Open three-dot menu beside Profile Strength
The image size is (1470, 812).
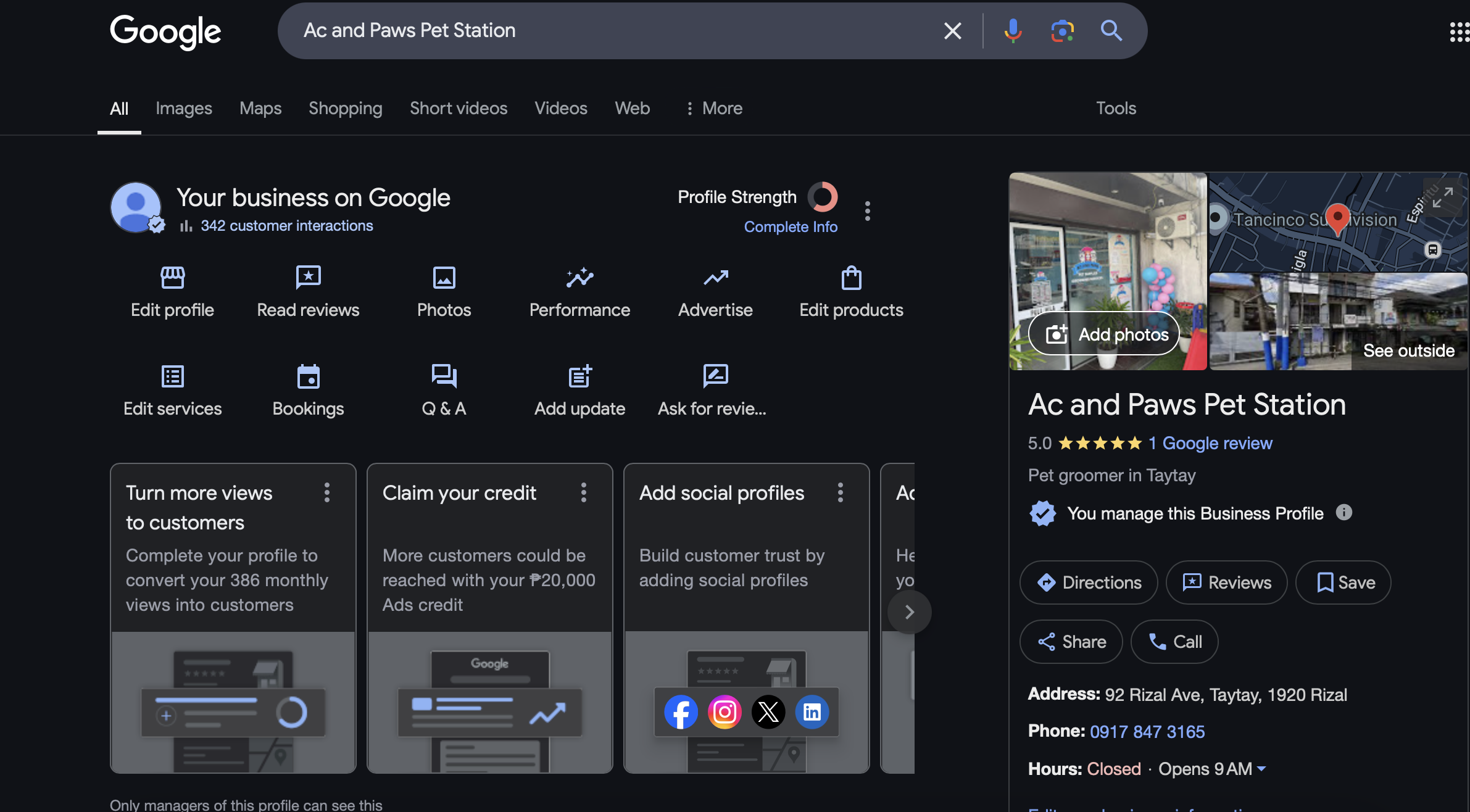(x=867, y=211)
